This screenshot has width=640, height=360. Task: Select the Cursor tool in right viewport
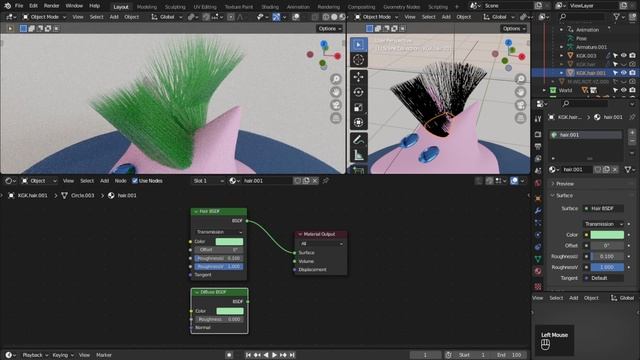click(358, 60)
